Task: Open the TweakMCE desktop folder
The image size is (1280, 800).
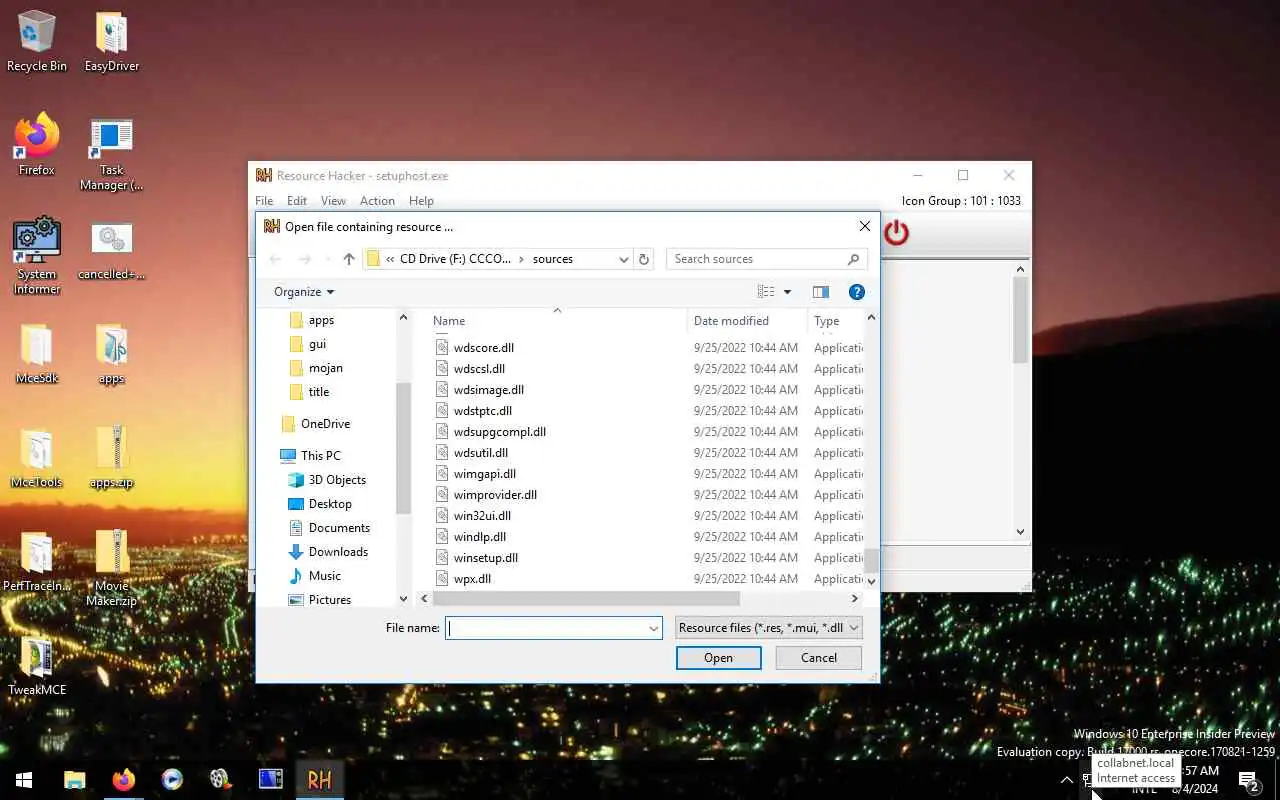Action: 37,666
